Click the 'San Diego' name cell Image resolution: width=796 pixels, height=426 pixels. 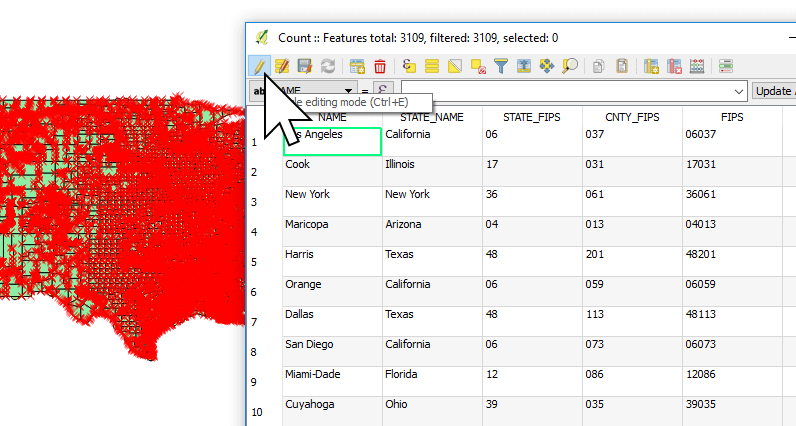332,351
